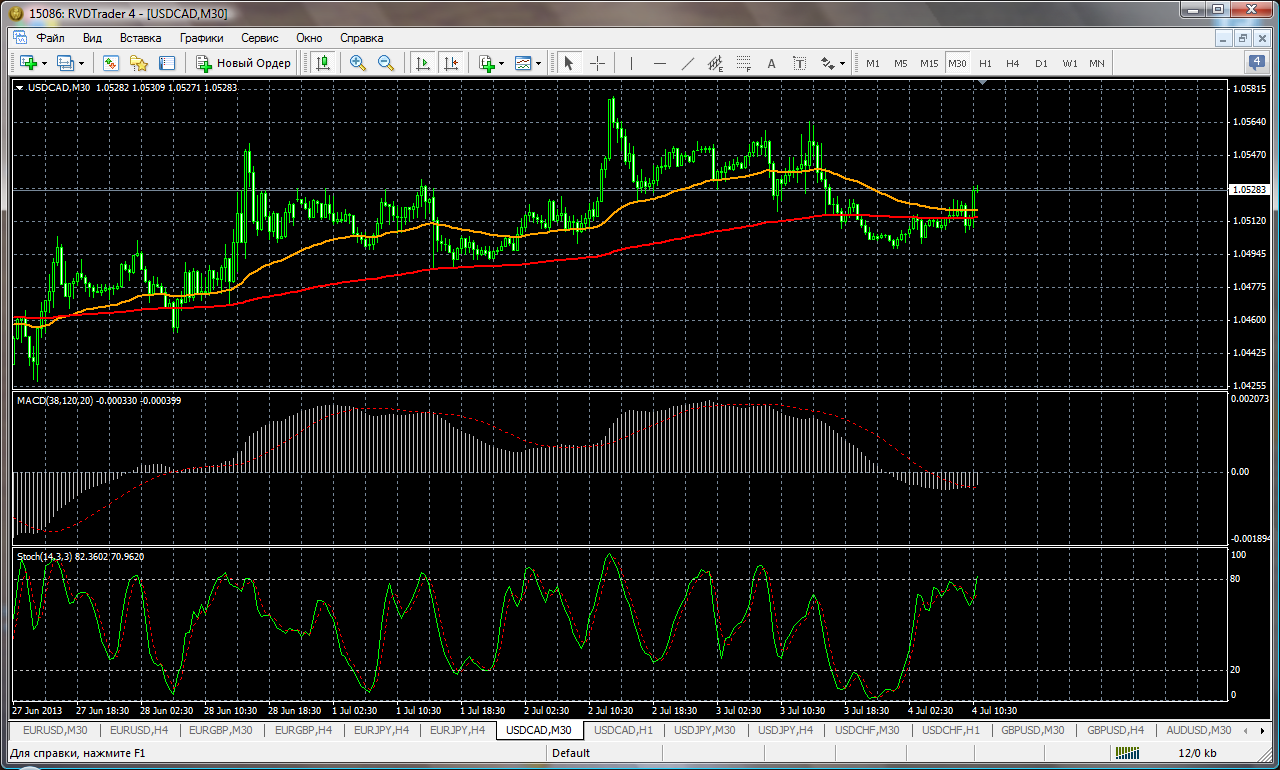The image size is (1280, 770).
Task: Expand the indicators list dropdown
Action: (501, 63)
